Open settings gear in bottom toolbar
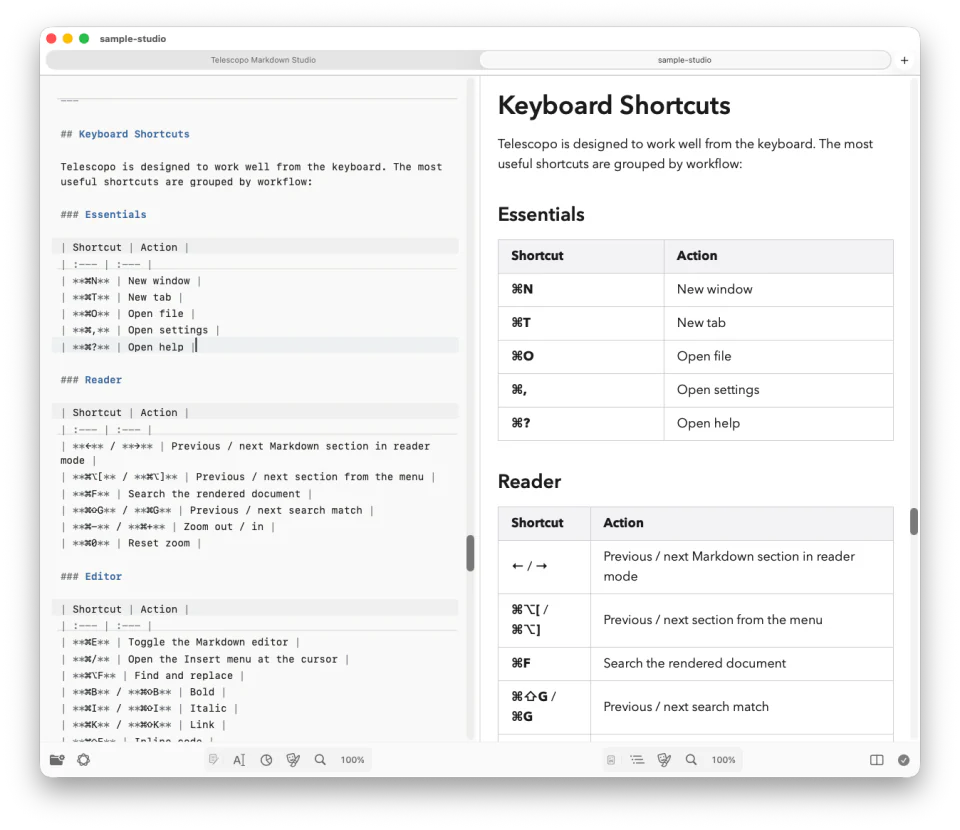Viewport: 960px width, 830px height. pyautogui.click(x=84, y=760)
